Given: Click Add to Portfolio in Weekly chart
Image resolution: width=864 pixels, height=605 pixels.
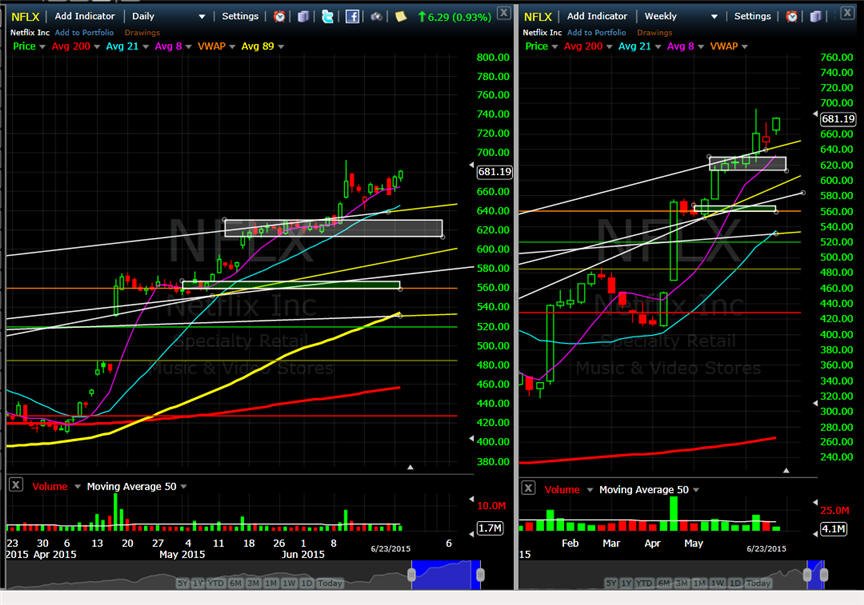Looking at the screenshot, I should [x=597, y=33].
